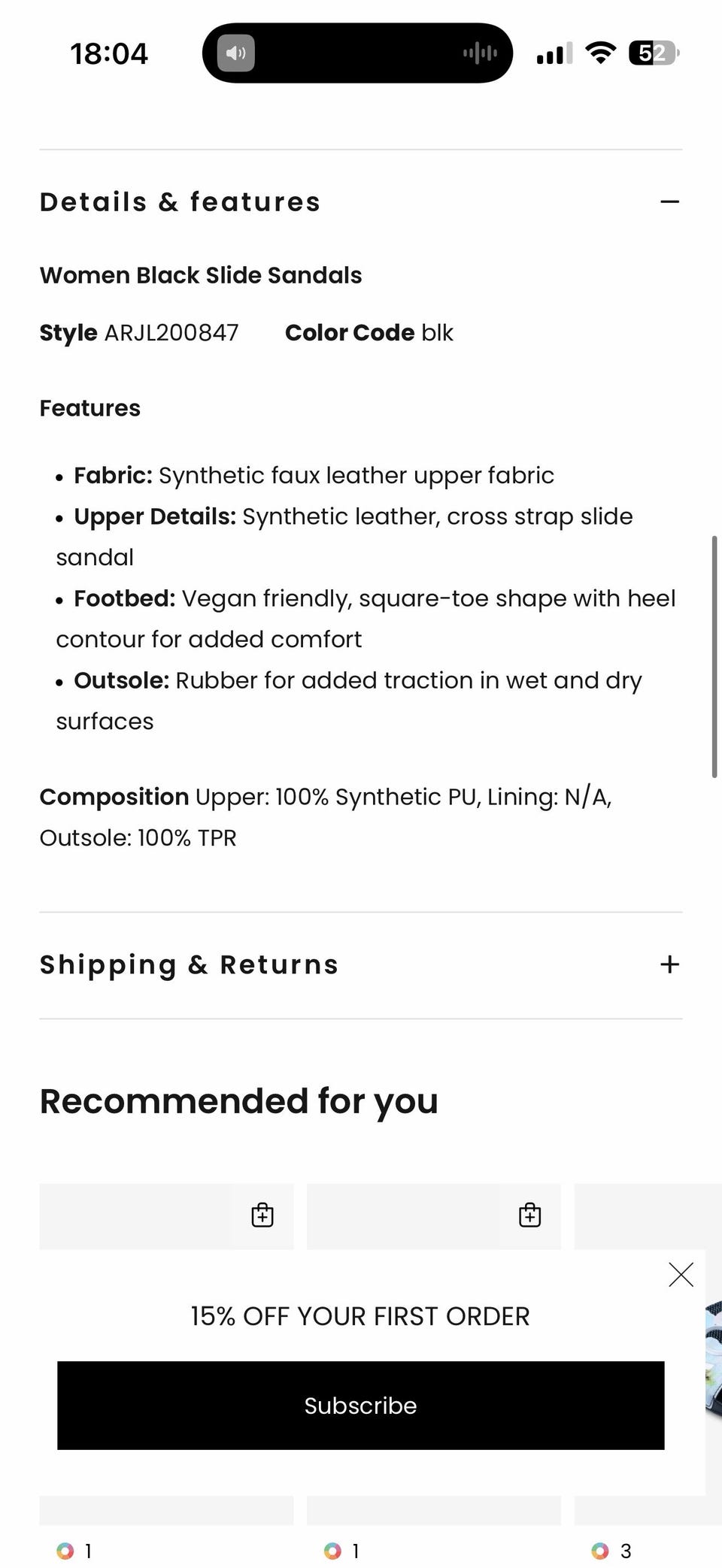
Task: Tap the cellular signal bars icon
Action: point(554,53)
